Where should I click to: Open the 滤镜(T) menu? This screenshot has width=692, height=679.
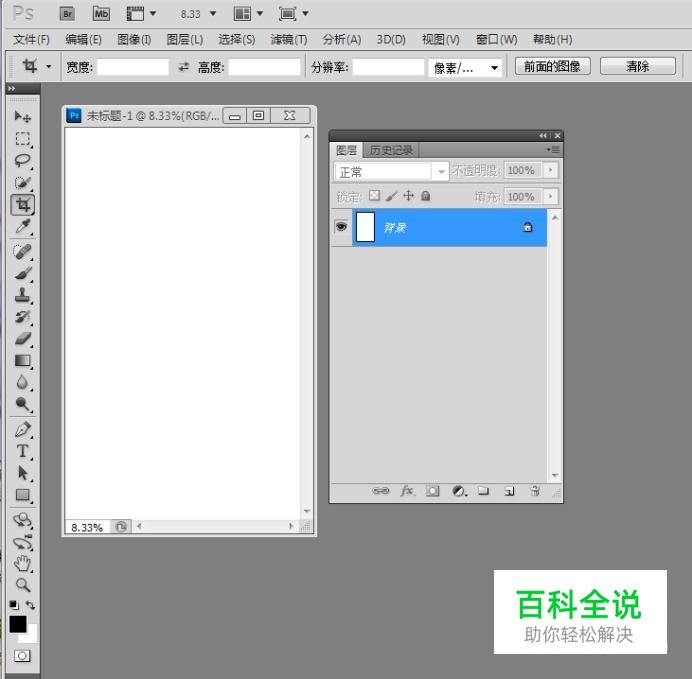coord(289,40)
